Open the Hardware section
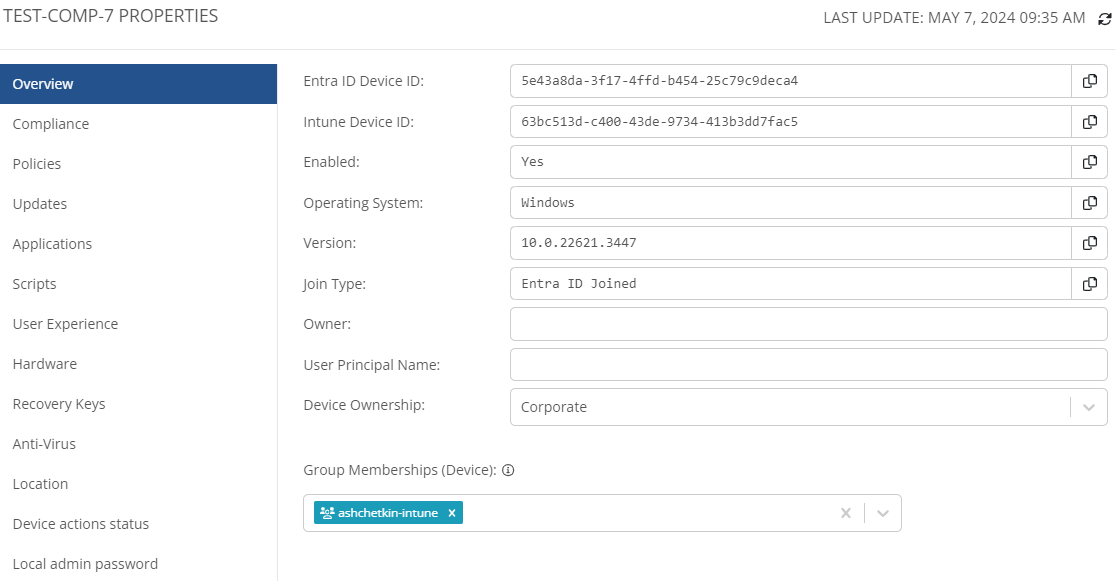Image resolution: width=1115 pixels, height=581 pixels. pyautogui.click(x=139, y=364)
